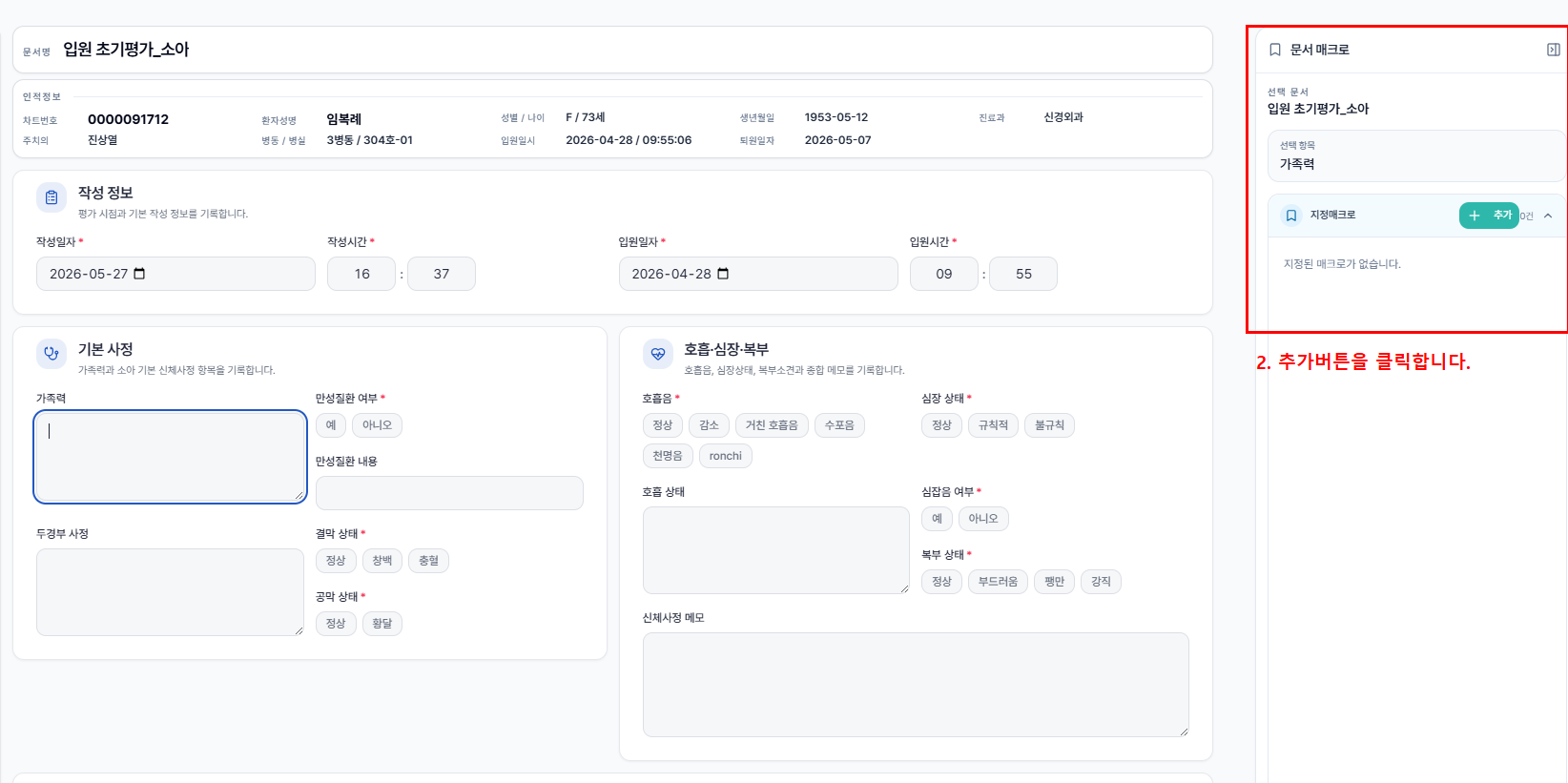Click the 선택 항목 가족력 box
The width and height of the screenshot is (1568, 783).
coord(1415,156)
